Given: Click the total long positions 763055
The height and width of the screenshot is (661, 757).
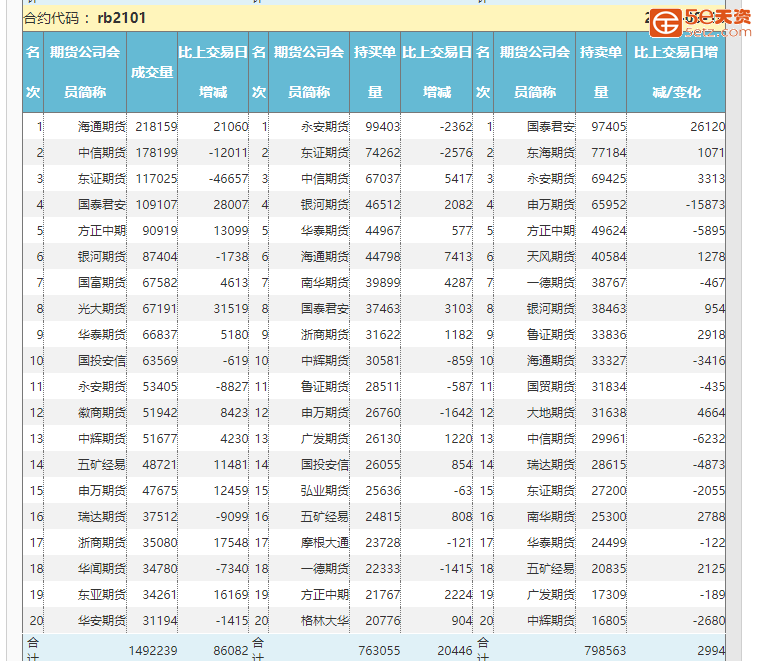Looking at the screenshot, I should click(379, 651).
